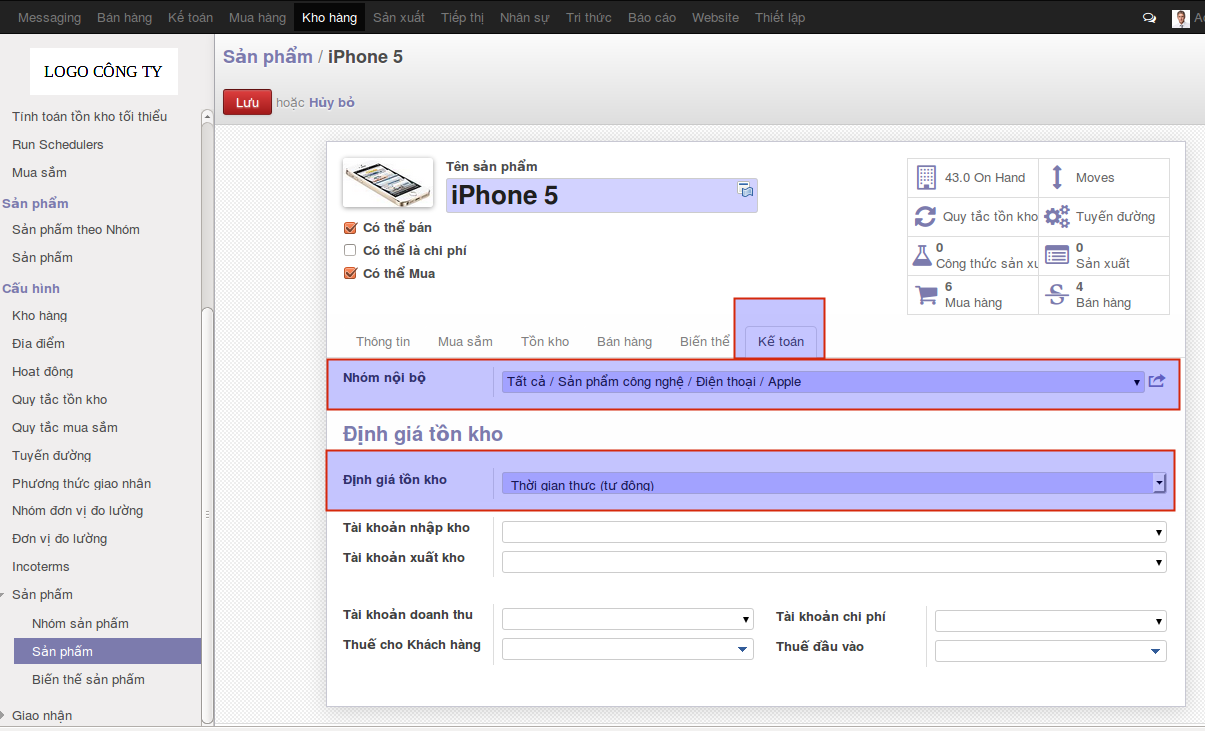Viewport: 1205px width, 731px height.
Task: Open the conversations chat icon in top bar
Action: (x=1149, y=18)
